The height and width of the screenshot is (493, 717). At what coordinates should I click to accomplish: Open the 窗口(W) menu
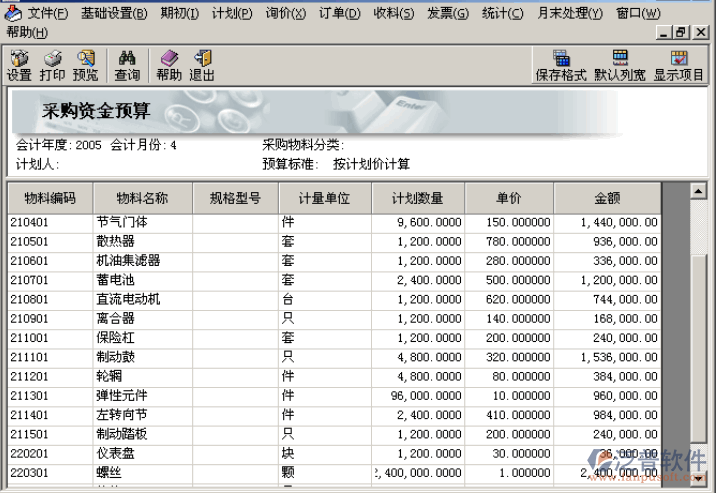(x=638, y=13)
